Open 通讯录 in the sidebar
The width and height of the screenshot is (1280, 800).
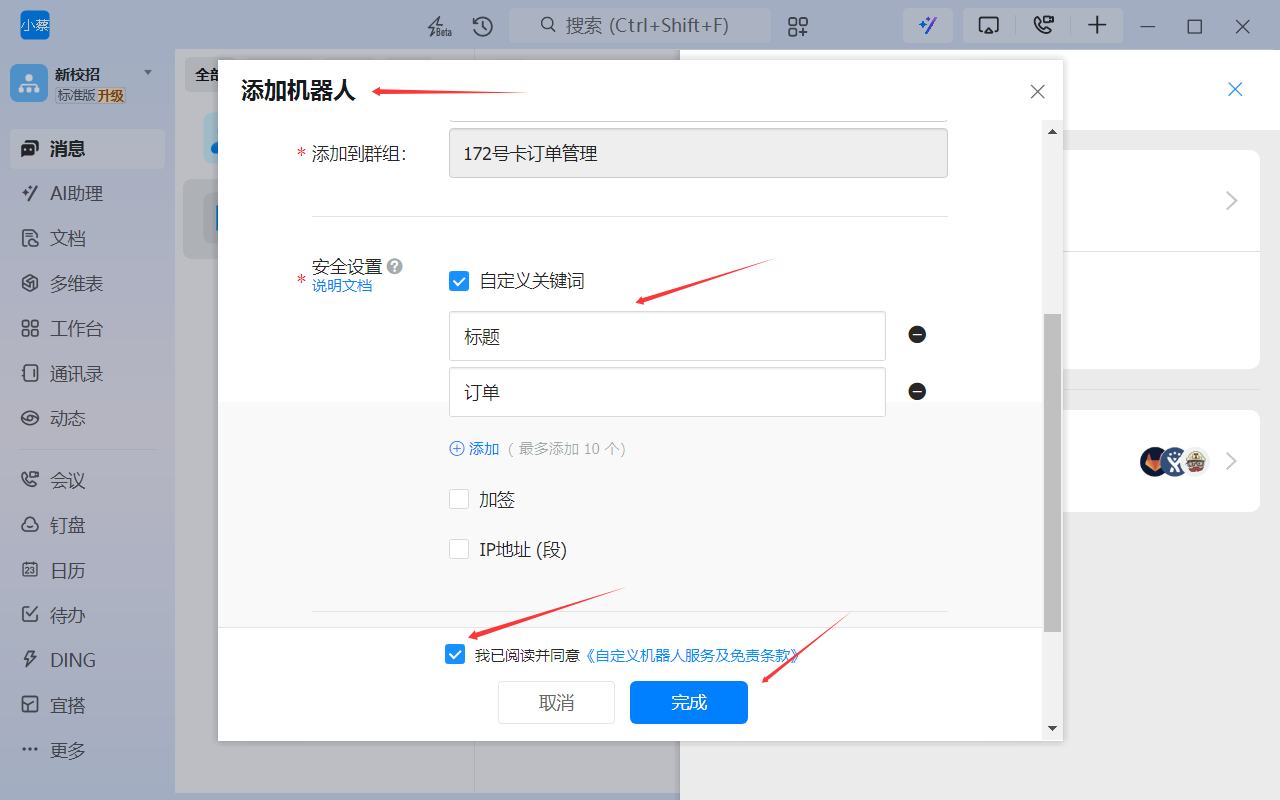pyautogui.click(x=87, y=374)
